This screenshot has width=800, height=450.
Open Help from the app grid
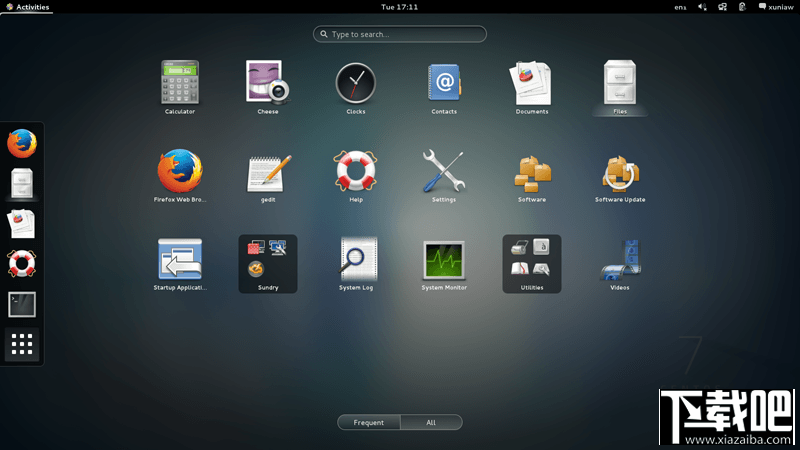(x=356, y=175)
